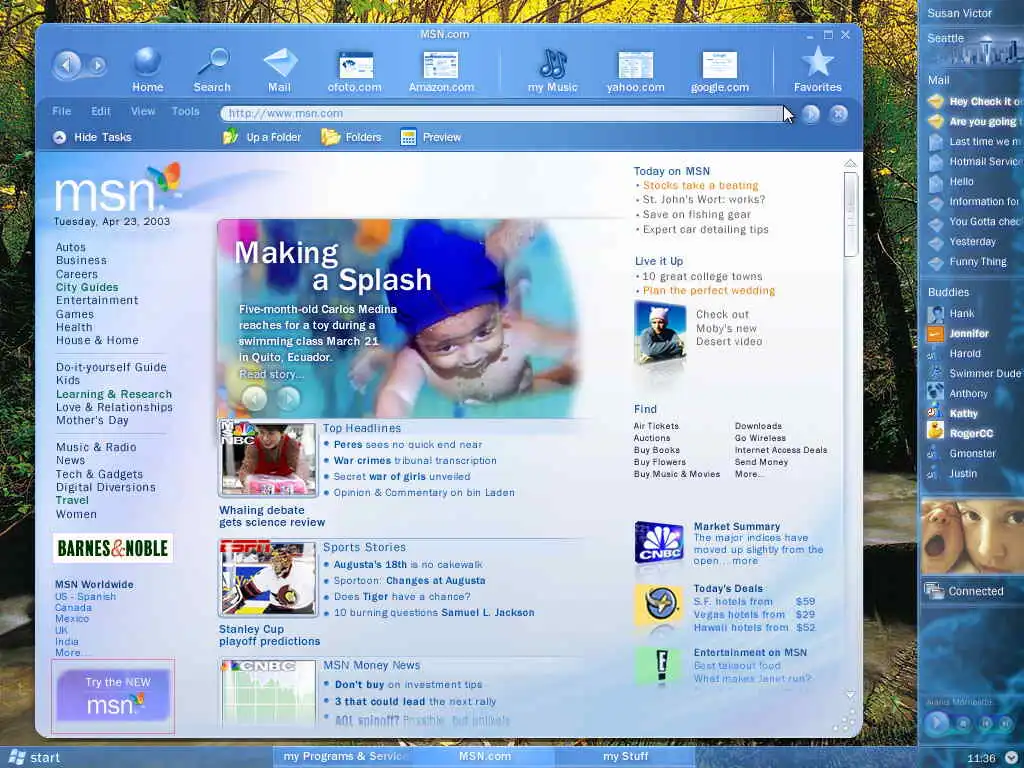
Task: Open the Amazon.com shortcut thumbnail
Action: tap(441, 65)
